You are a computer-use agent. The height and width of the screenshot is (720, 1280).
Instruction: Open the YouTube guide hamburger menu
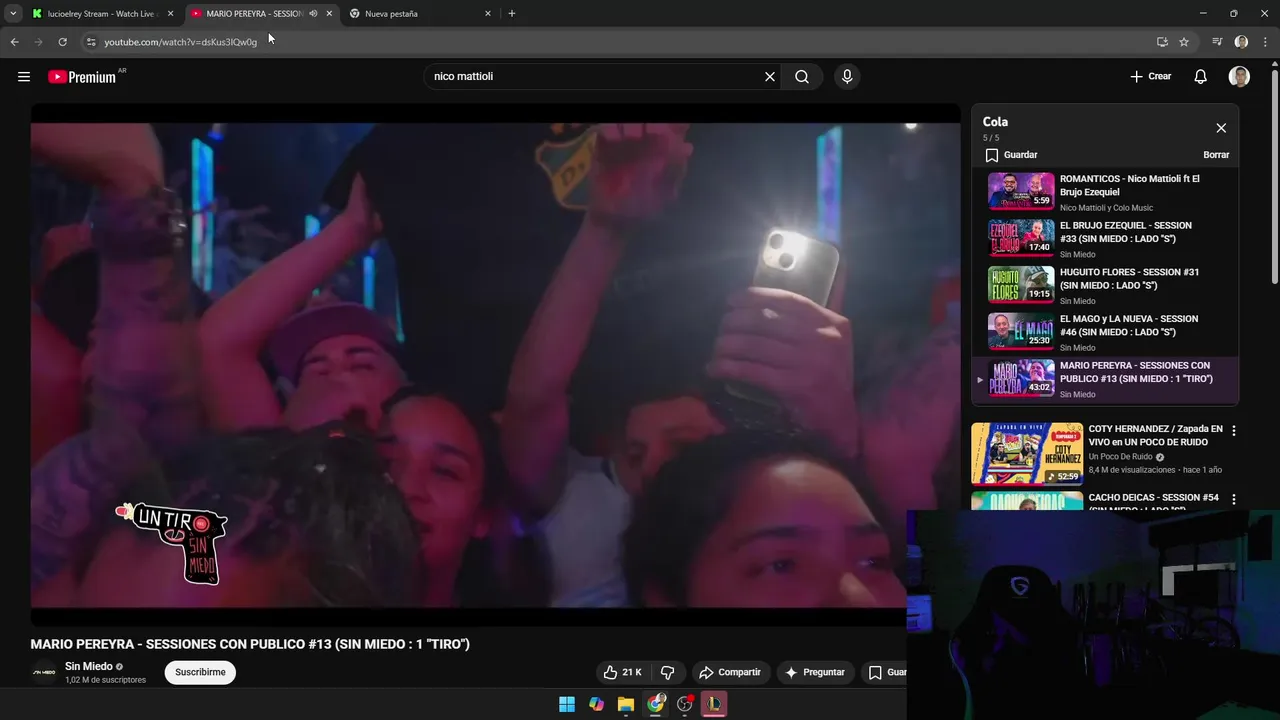pyautogui.click(x=24, y=76)
